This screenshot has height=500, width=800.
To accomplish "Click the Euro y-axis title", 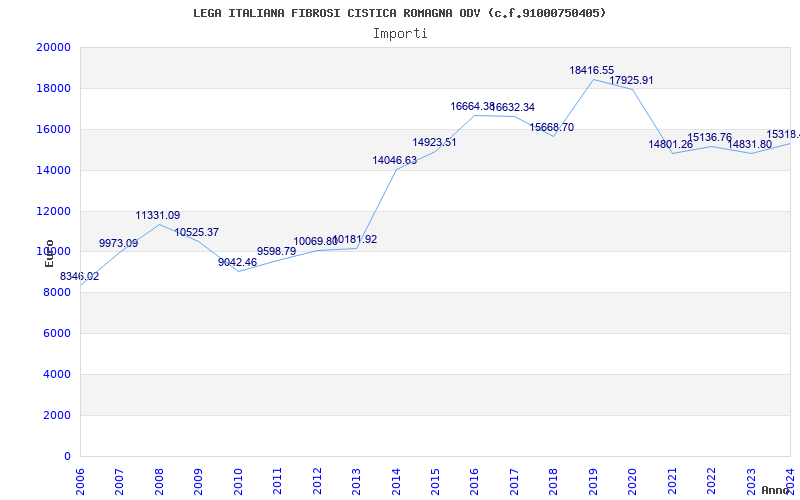I will 49,253.
